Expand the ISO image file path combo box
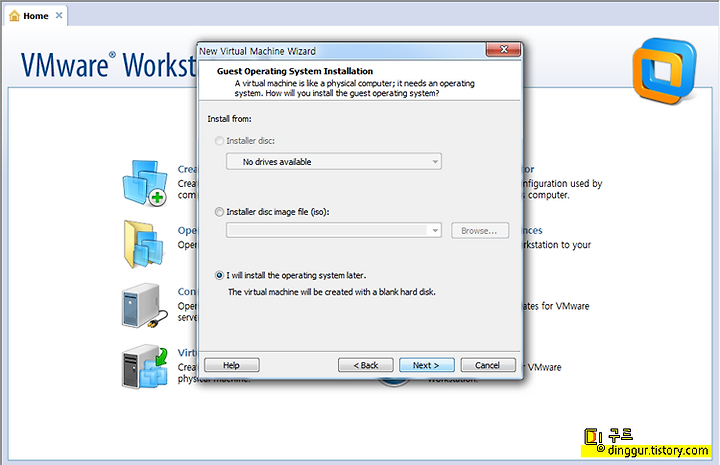The width and height of the screenshot is (720, 465). click(435, 230)
